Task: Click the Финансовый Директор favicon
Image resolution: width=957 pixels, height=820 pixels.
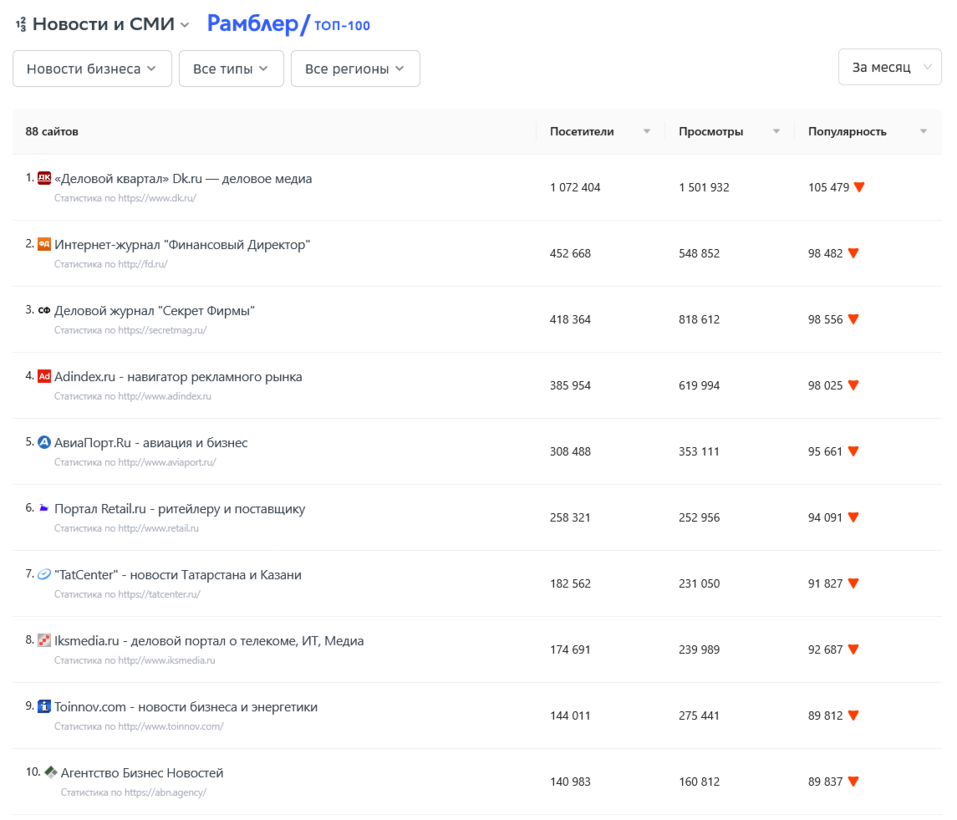Action: pyautogui.click(x=44, y=244)
